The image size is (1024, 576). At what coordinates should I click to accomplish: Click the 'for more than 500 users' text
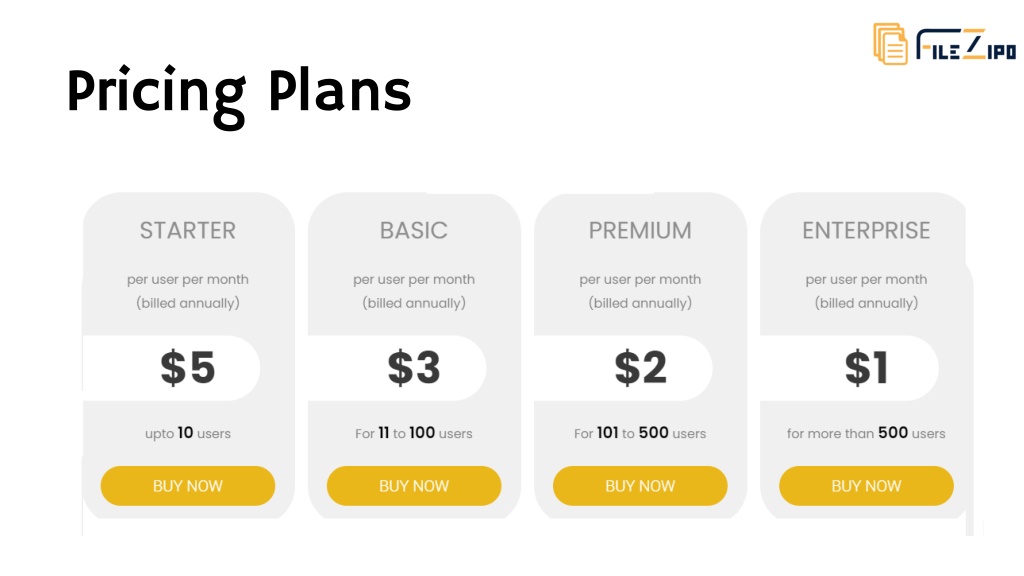(866, 433)
